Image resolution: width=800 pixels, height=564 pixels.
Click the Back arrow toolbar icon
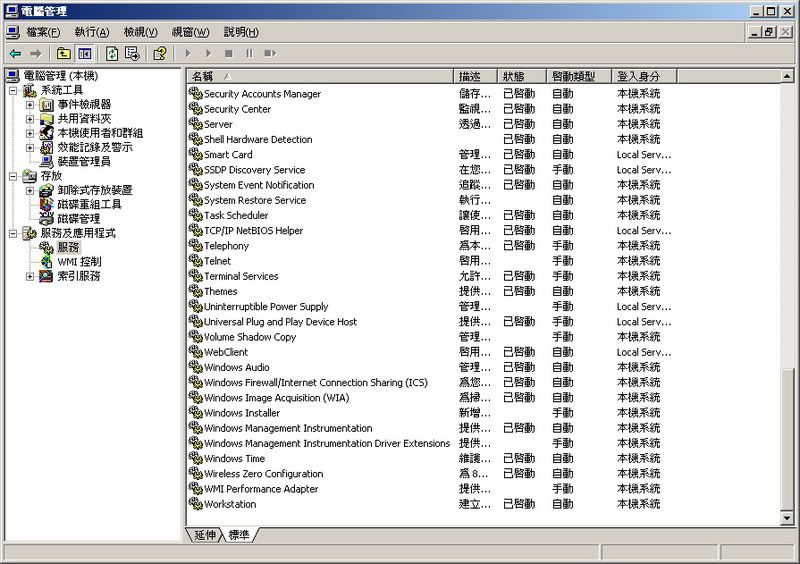tap(15, 53)
